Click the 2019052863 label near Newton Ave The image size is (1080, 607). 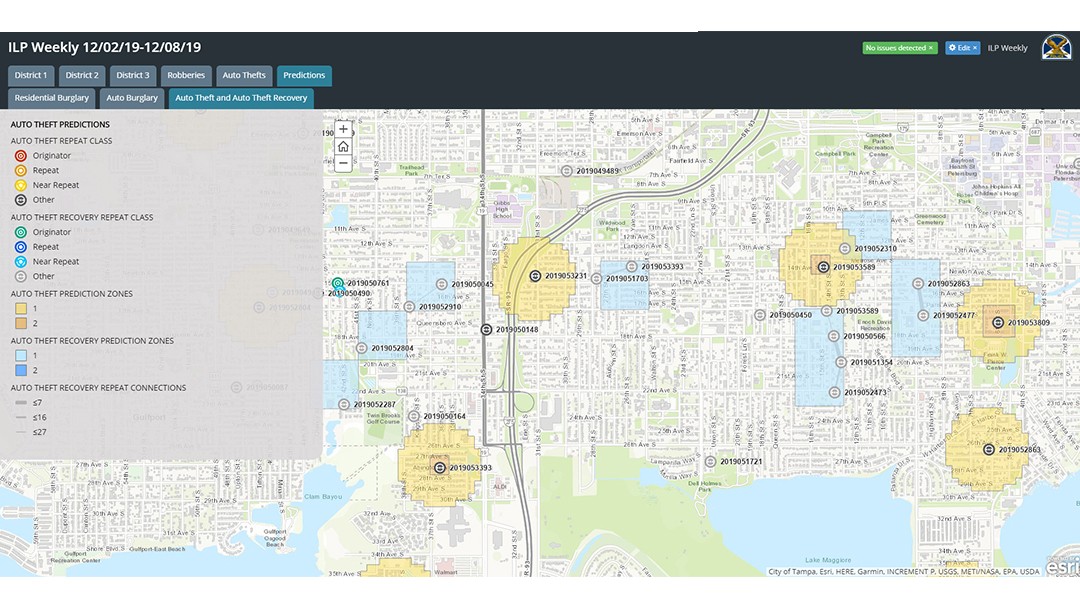tap(948, 284)
